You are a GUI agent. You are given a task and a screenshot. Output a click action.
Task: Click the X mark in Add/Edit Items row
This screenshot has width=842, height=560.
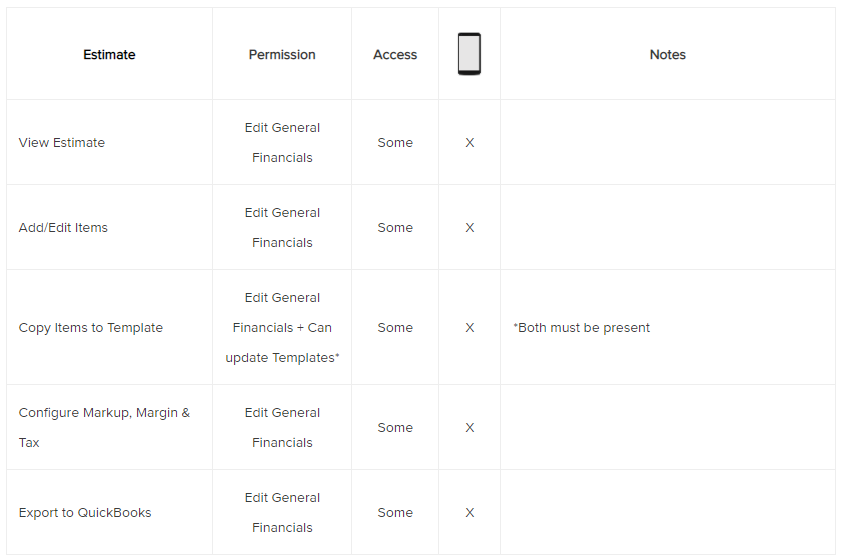(470, 228)
